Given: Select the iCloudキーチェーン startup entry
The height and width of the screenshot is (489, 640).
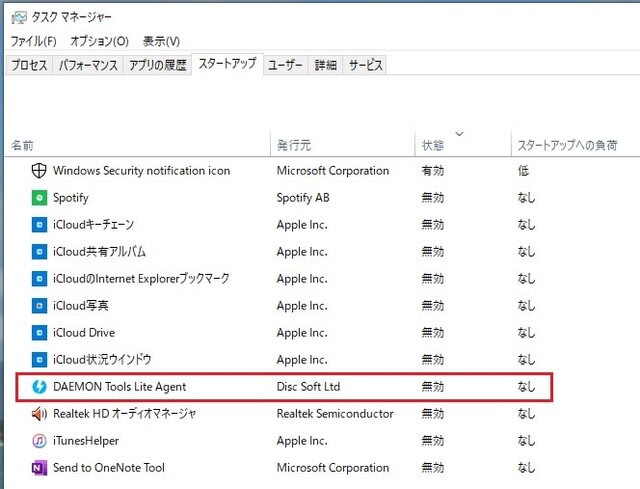Looking at the screenshot, I should pyautogui.click(x=282, y=225).
